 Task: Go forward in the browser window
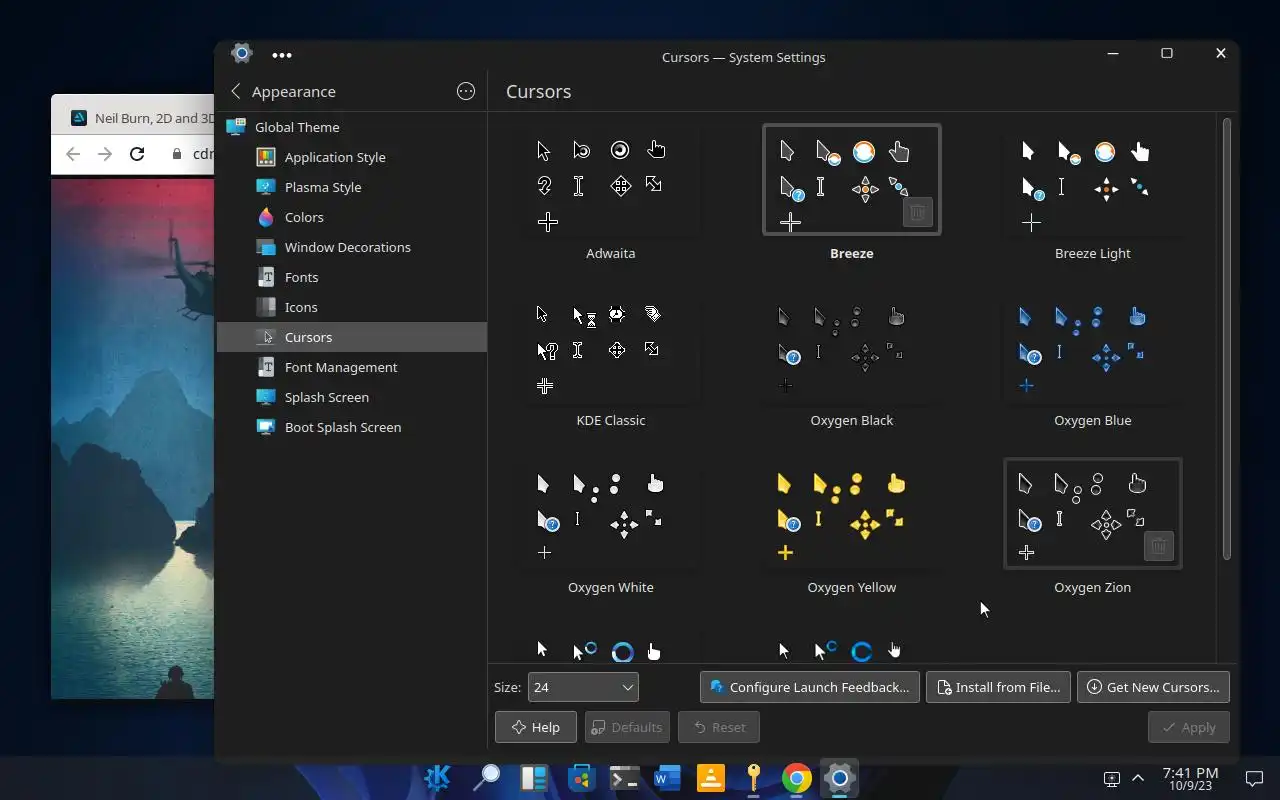[105, 154]
